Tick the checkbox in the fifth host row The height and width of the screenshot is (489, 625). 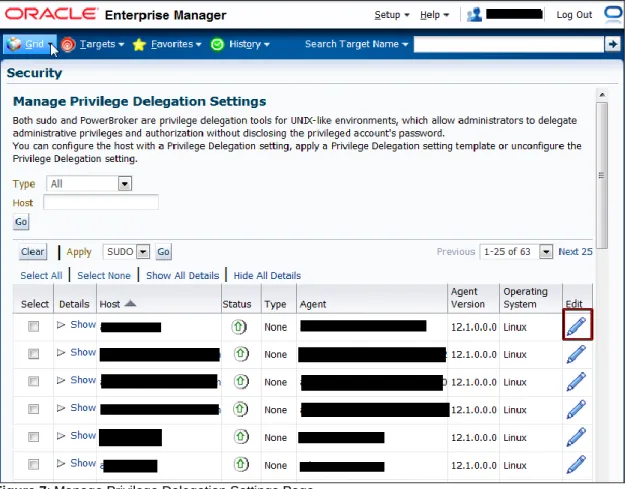[x=33, y=437]
